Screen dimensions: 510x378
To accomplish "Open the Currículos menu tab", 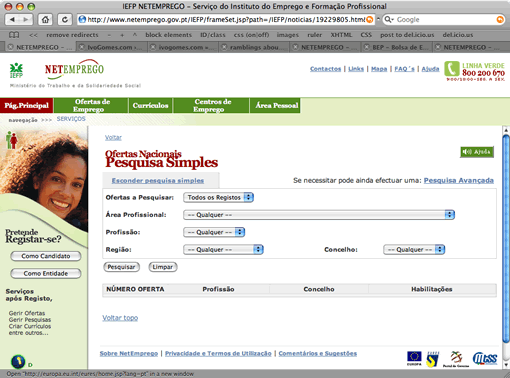I will 150,105.
